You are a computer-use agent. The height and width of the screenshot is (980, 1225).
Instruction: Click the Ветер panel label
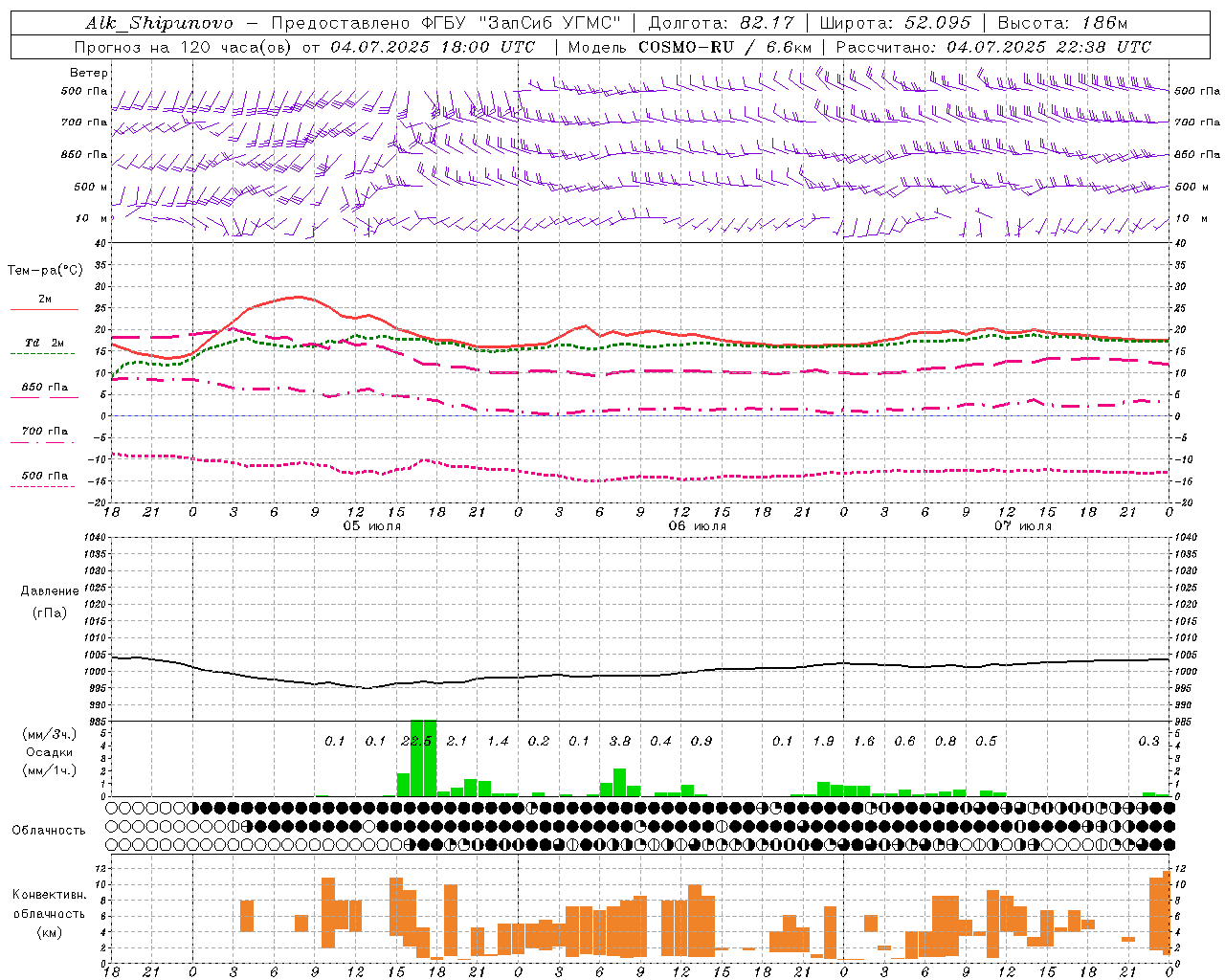(89, 73)
